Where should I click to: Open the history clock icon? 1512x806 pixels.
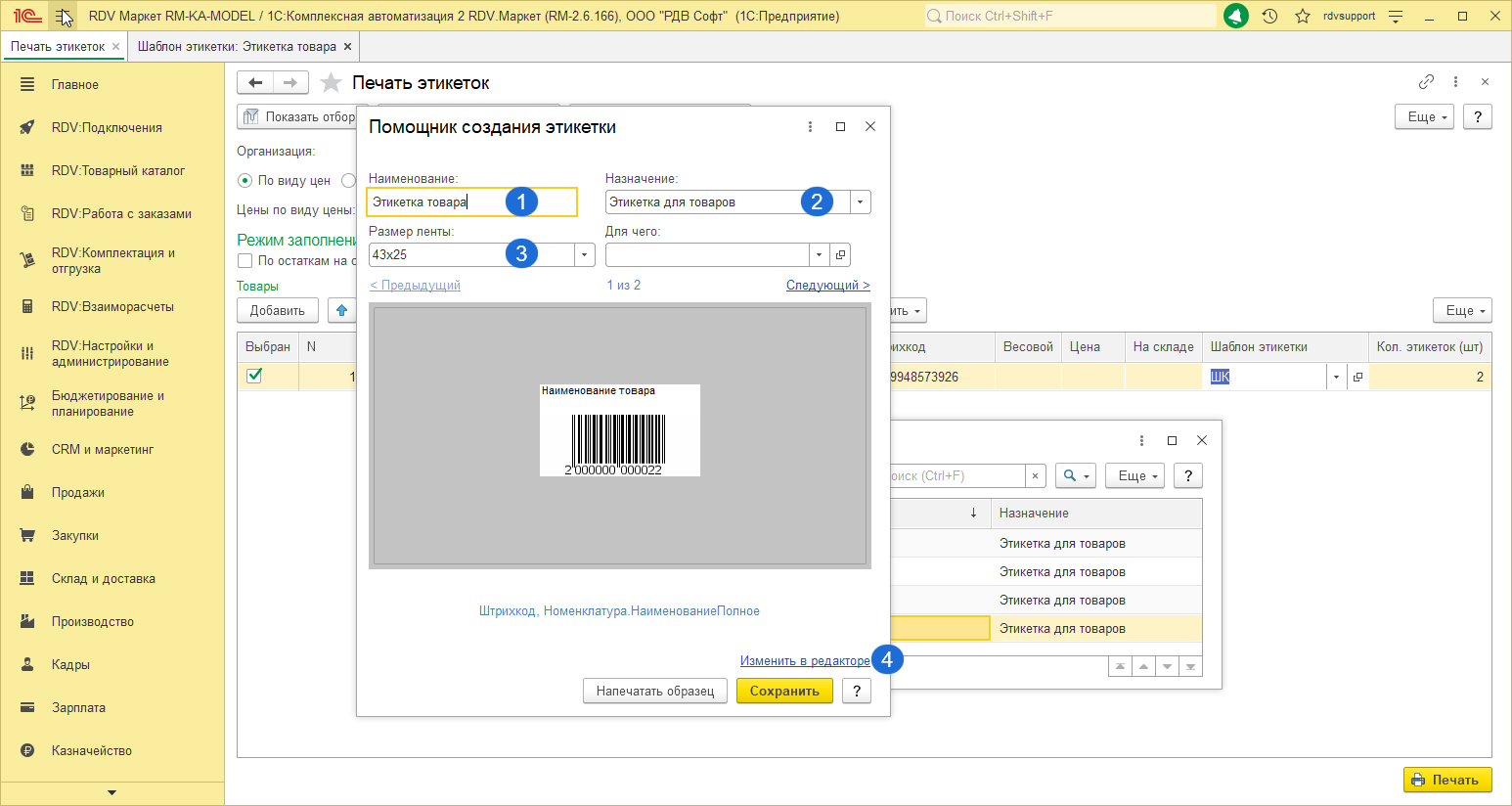(x=1269, y=16)
